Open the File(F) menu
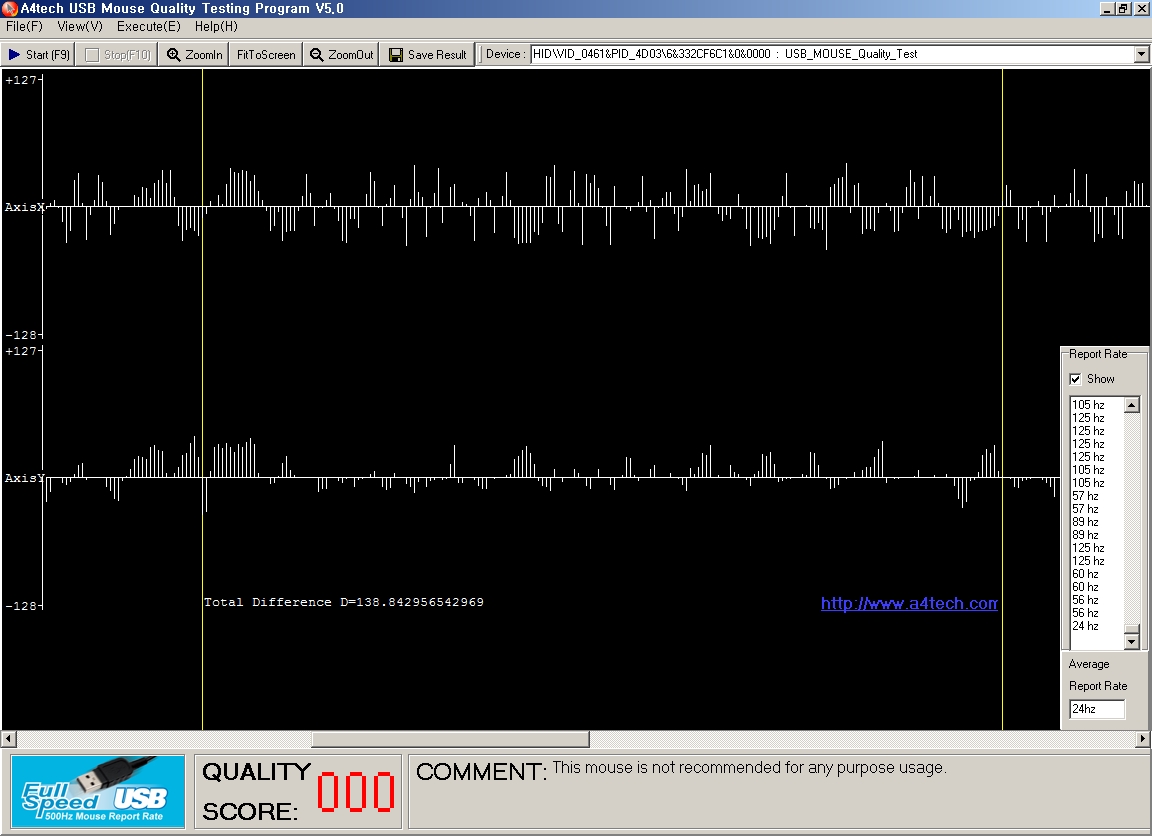Image resolution: width=1152 pixels, height=836 pixels. (x=24, y=26)
